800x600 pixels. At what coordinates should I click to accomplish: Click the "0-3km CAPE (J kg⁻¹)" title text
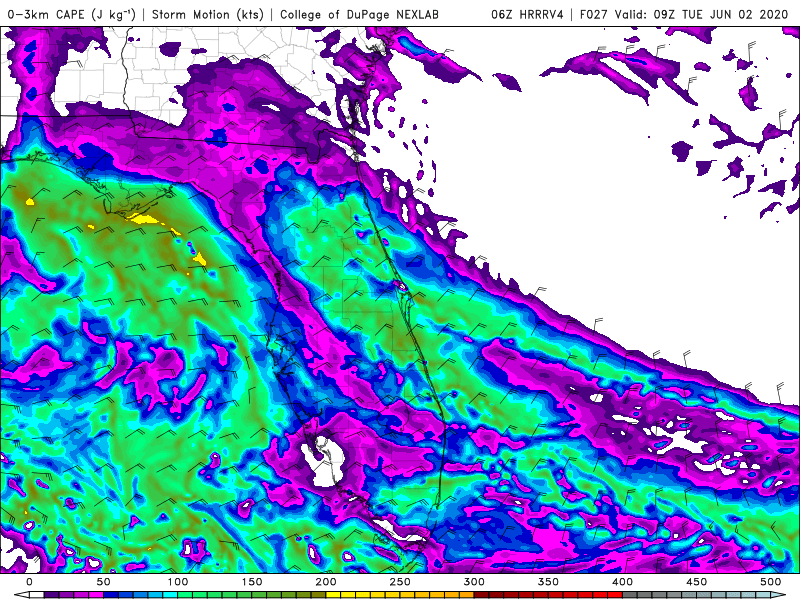tap(71, 14)
